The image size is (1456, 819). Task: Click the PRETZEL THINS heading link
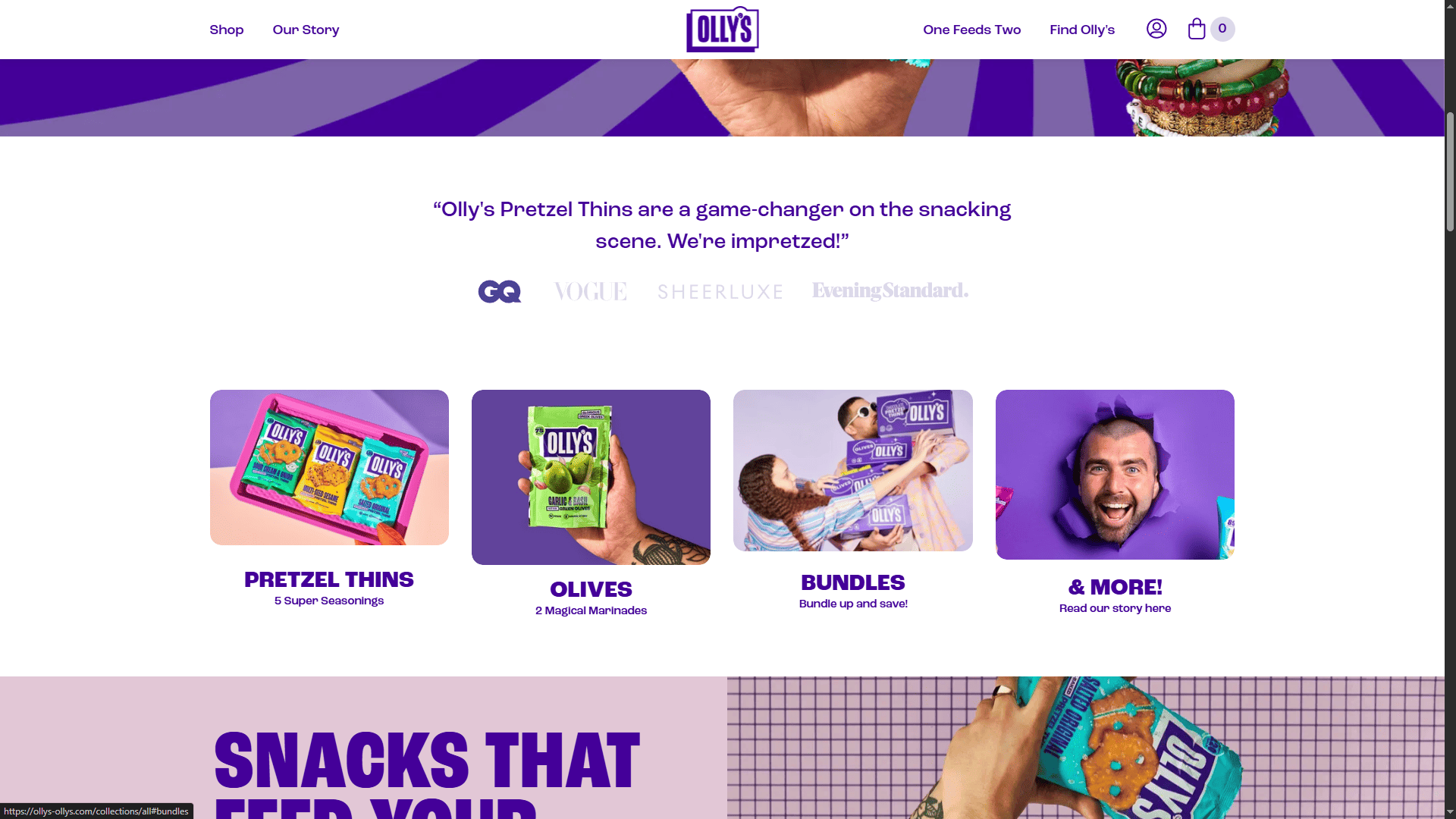pyautogui.click(x=329, y=579)
